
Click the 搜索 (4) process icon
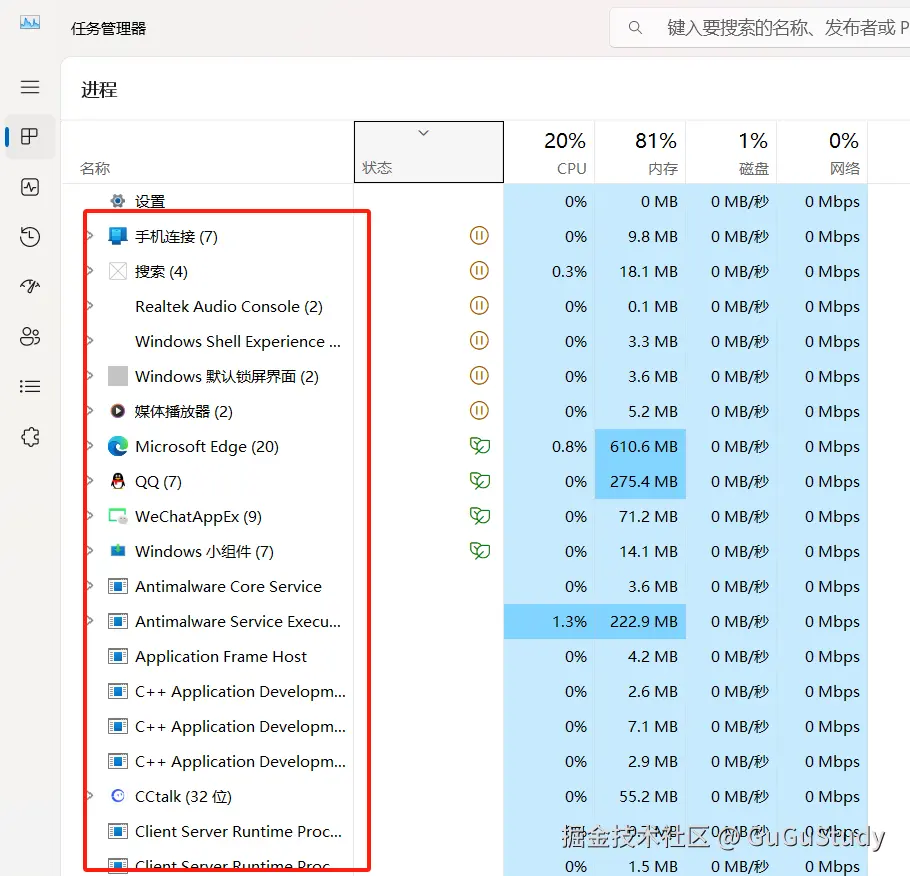[x=118, y=271]
